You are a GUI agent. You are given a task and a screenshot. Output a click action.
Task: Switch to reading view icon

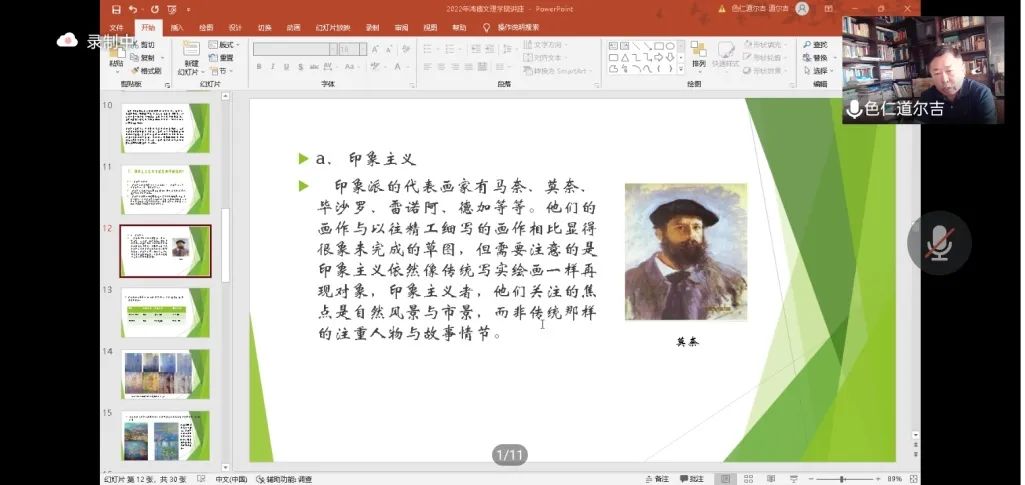coord(771,479)
